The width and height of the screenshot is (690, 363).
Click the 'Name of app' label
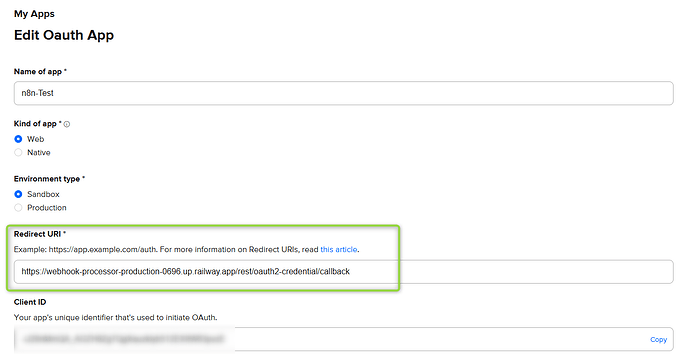click(40, 71)
